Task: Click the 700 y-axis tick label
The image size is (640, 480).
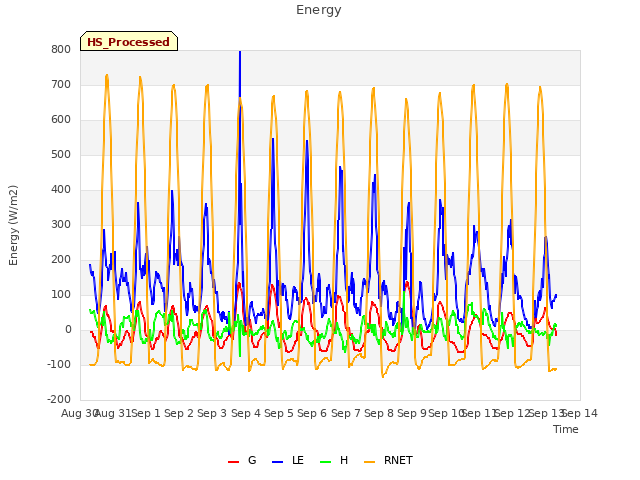Action: pos(61,84)
